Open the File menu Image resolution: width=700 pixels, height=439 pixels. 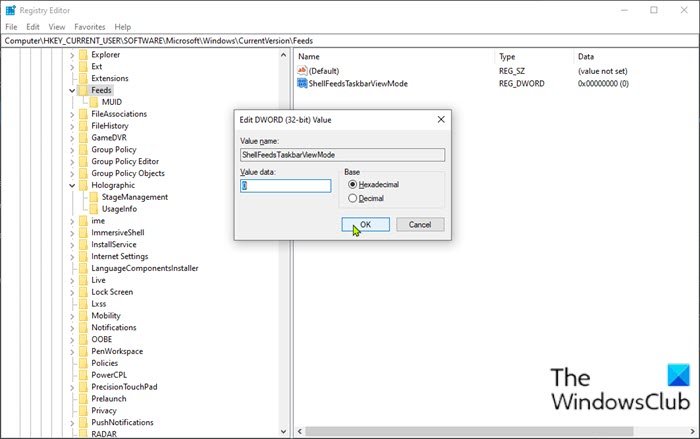(11, 27)
